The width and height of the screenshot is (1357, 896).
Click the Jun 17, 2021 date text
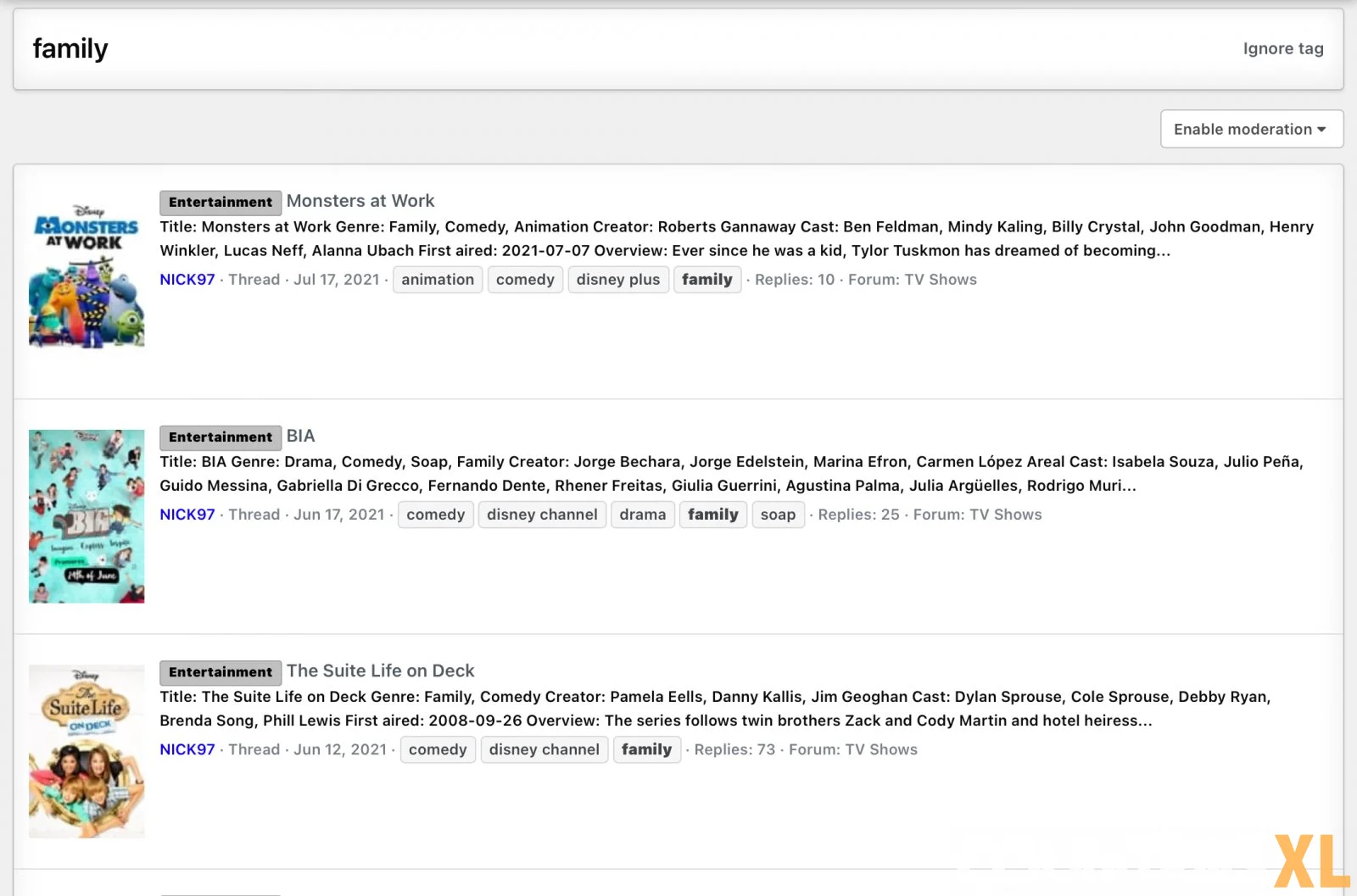[x=339, y=515]
